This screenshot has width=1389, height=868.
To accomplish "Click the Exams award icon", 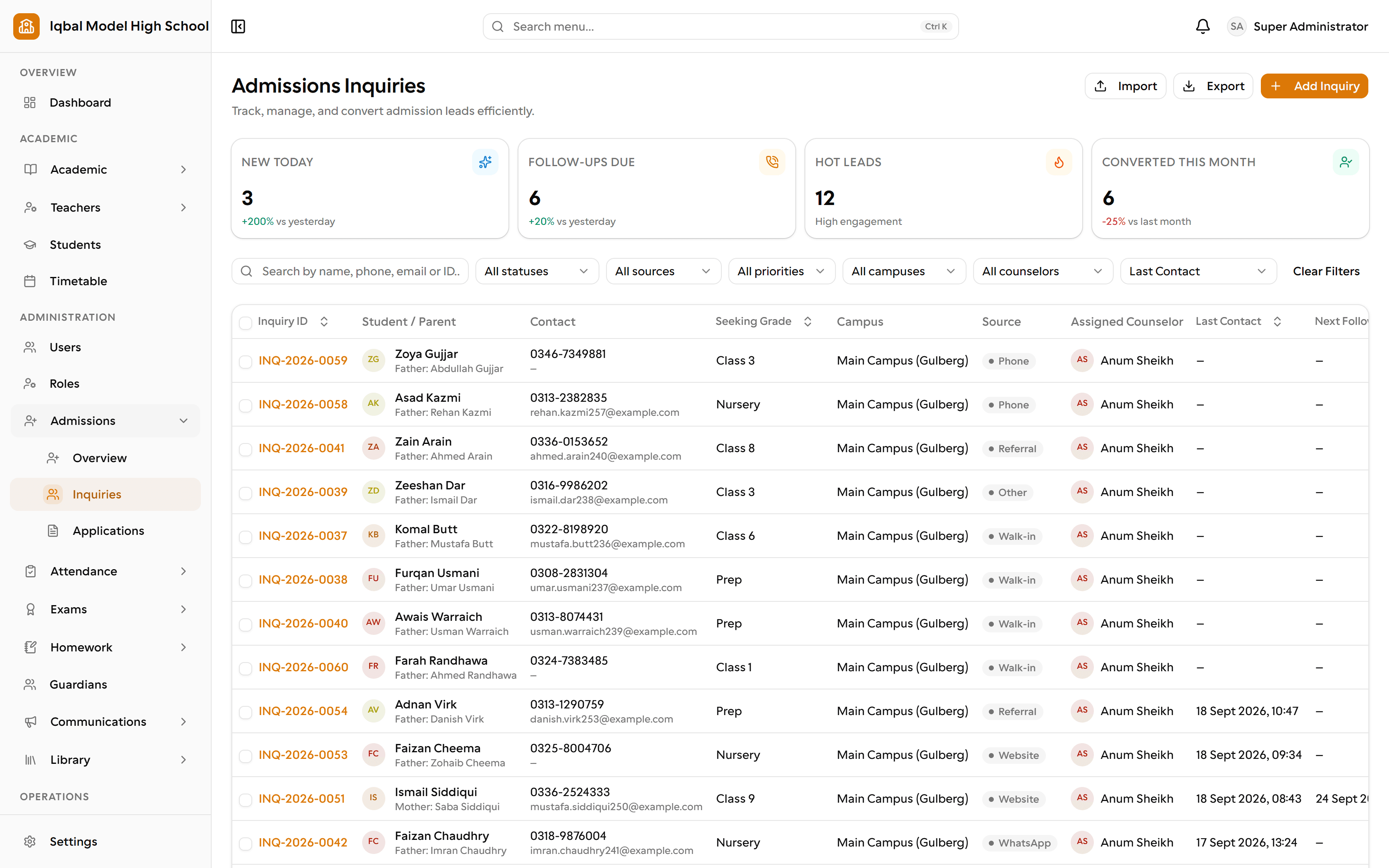I will (31, 609).
